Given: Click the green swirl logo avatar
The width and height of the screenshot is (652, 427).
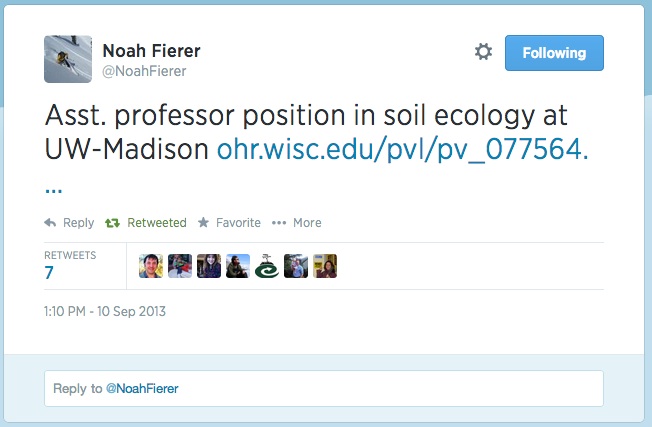Looking at the screenshot, I should [x=267, y=266].
